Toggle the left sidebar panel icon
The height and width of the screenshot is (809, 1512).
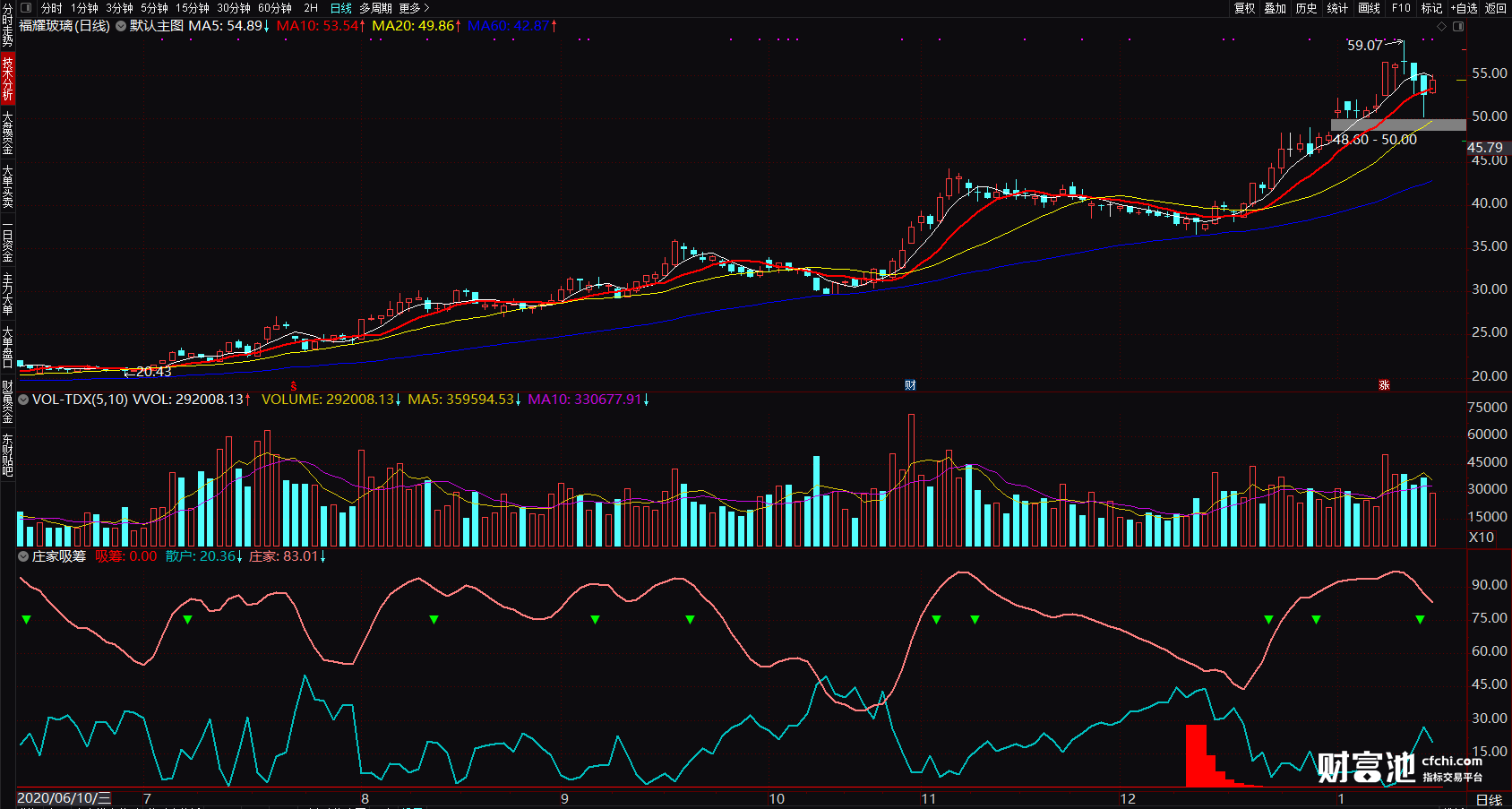[26, 7]
